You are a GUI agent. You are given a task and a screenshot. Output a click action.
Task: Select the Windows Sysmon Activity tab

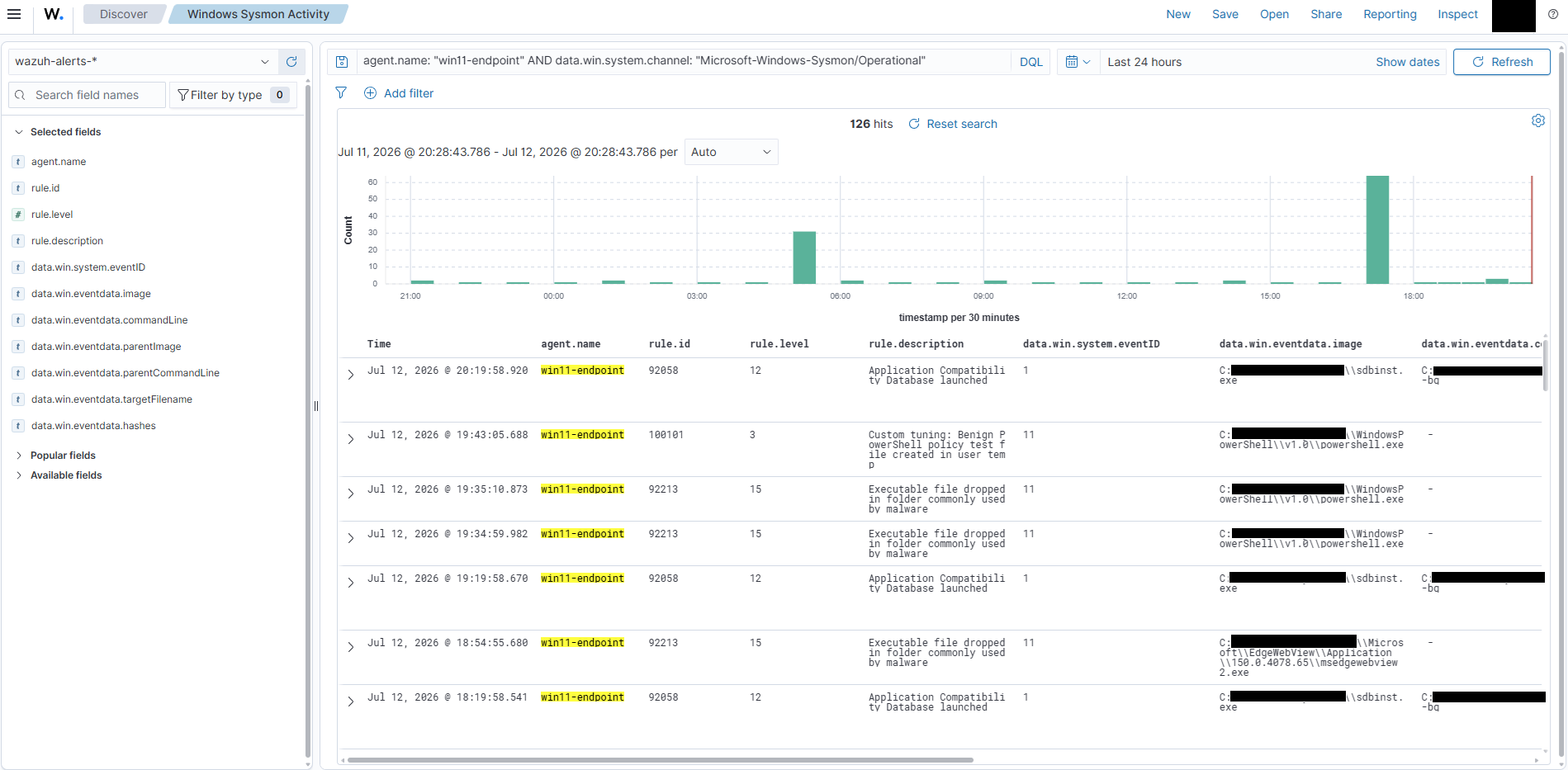[x=258, y=14]
